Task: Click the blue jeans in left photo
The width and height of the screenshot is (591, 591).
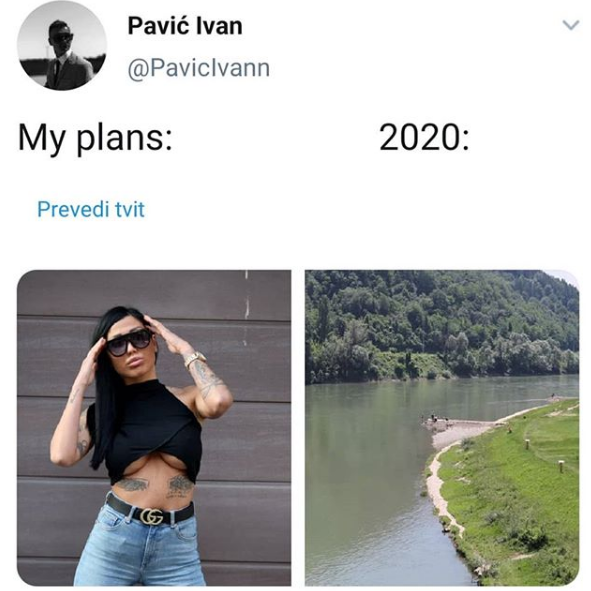Action: pos(141,548)
